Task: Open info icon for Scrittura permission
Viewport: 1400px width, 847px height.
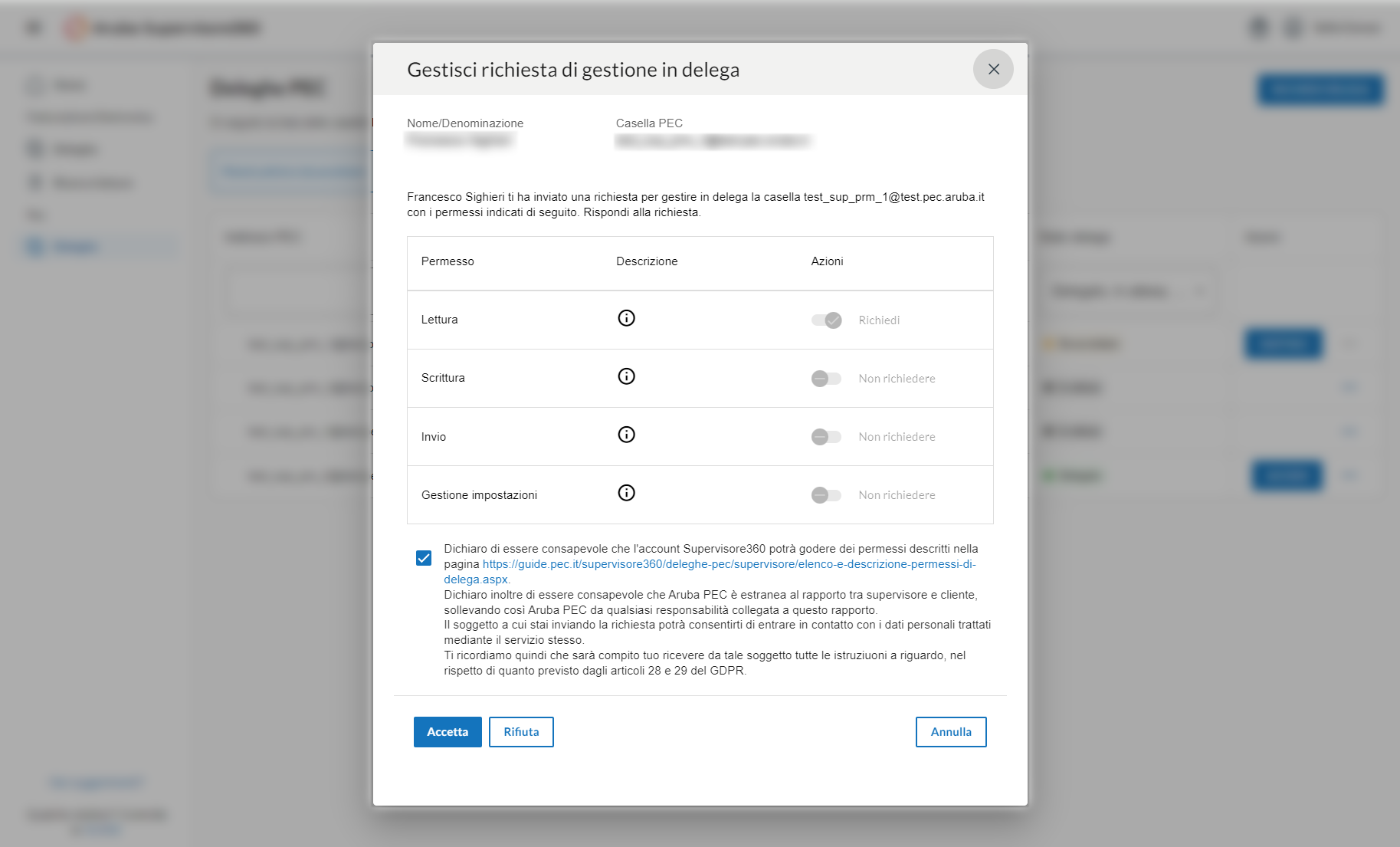Action: [x=626, y=376]
